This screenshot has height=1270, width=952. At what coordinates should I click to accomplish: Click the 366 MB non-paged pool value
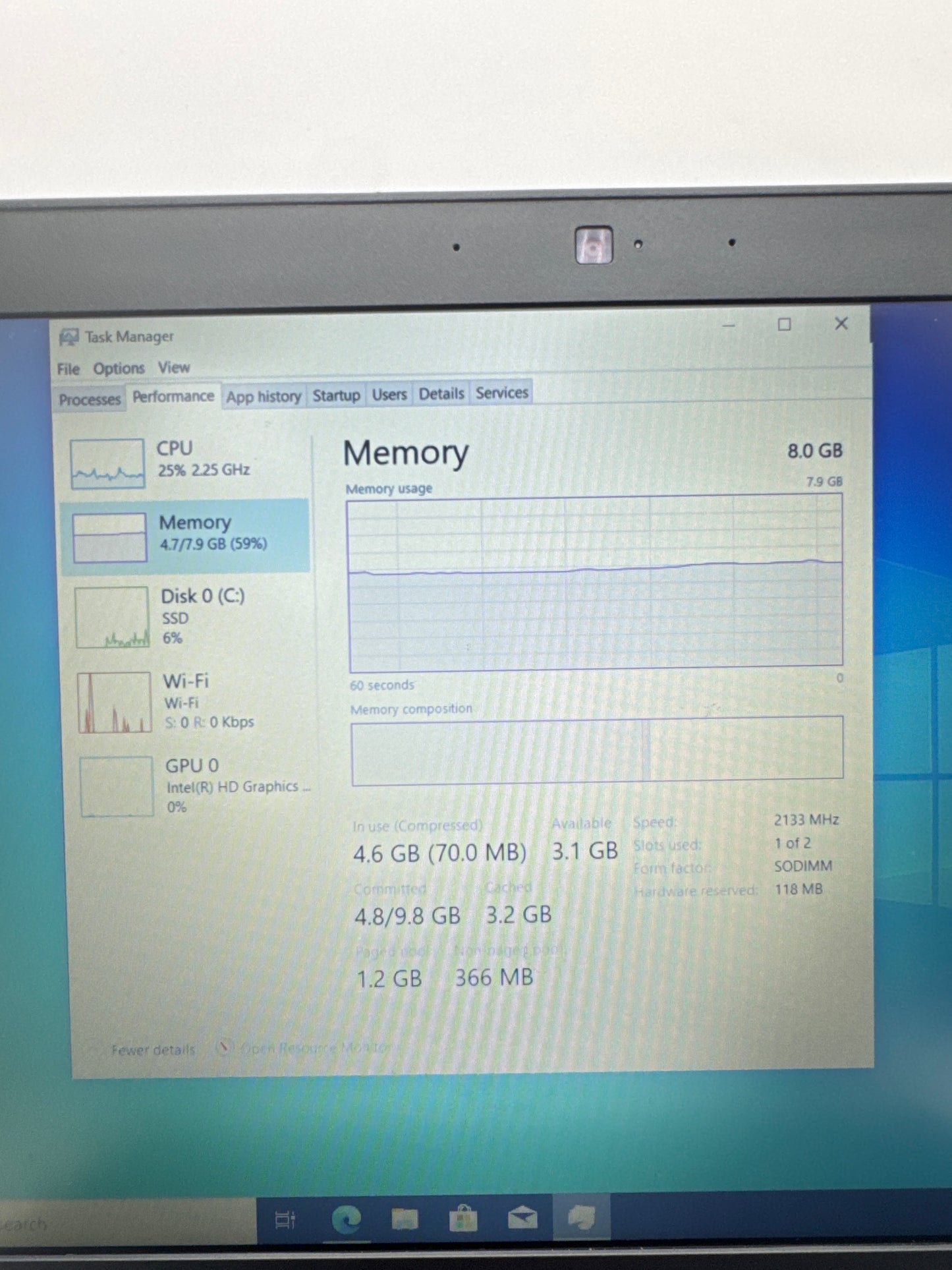pyautogui.click(x=494, y=977)
